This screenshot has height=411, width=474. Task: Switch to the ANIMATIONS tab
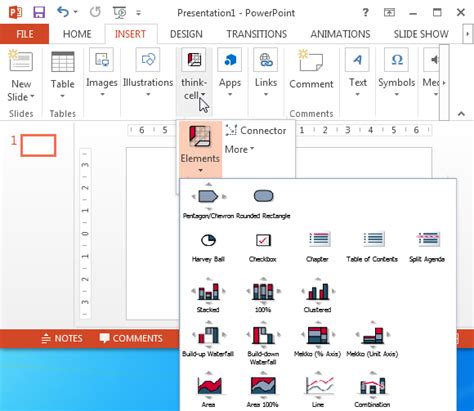click(x=340, y=34)
